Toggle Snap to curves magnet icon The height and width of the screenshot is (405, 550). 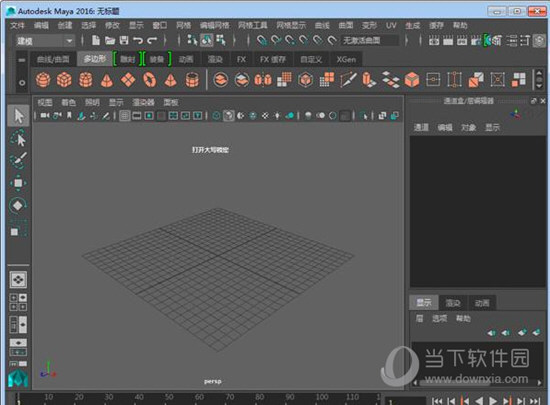click(x=276, y=40)
